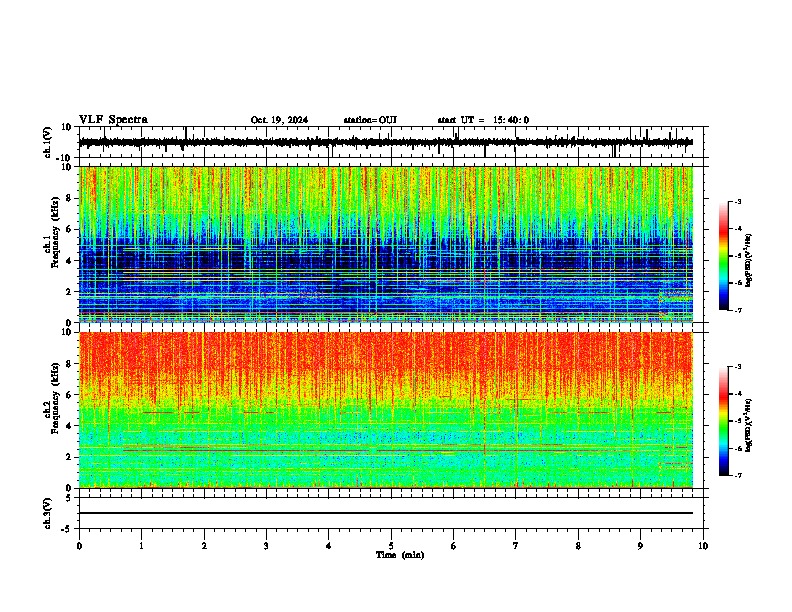Click the "4" kHz tick on ch.2 spectrogram
This screenshot has width=792, height=612.
coord(70,426)
